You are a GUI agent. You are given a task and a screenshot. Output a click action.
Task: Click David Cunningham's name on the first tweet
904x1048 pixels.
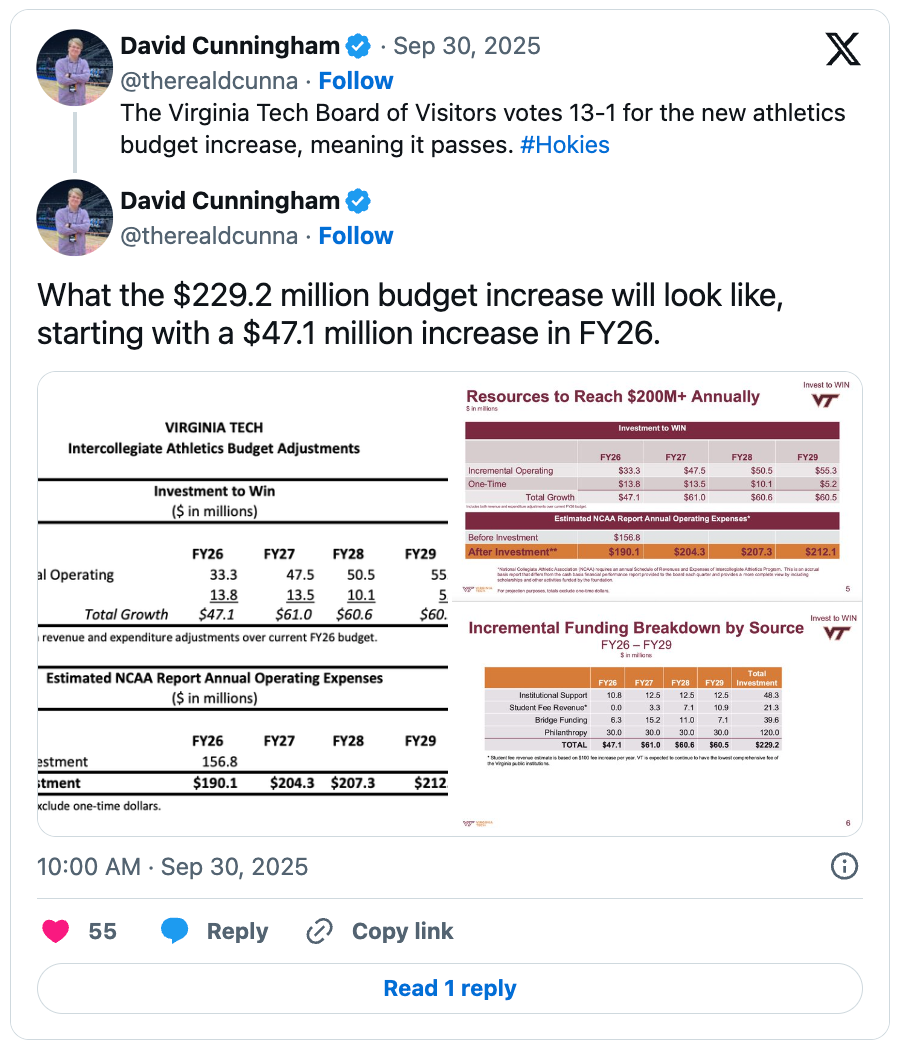tap(230, 46)
